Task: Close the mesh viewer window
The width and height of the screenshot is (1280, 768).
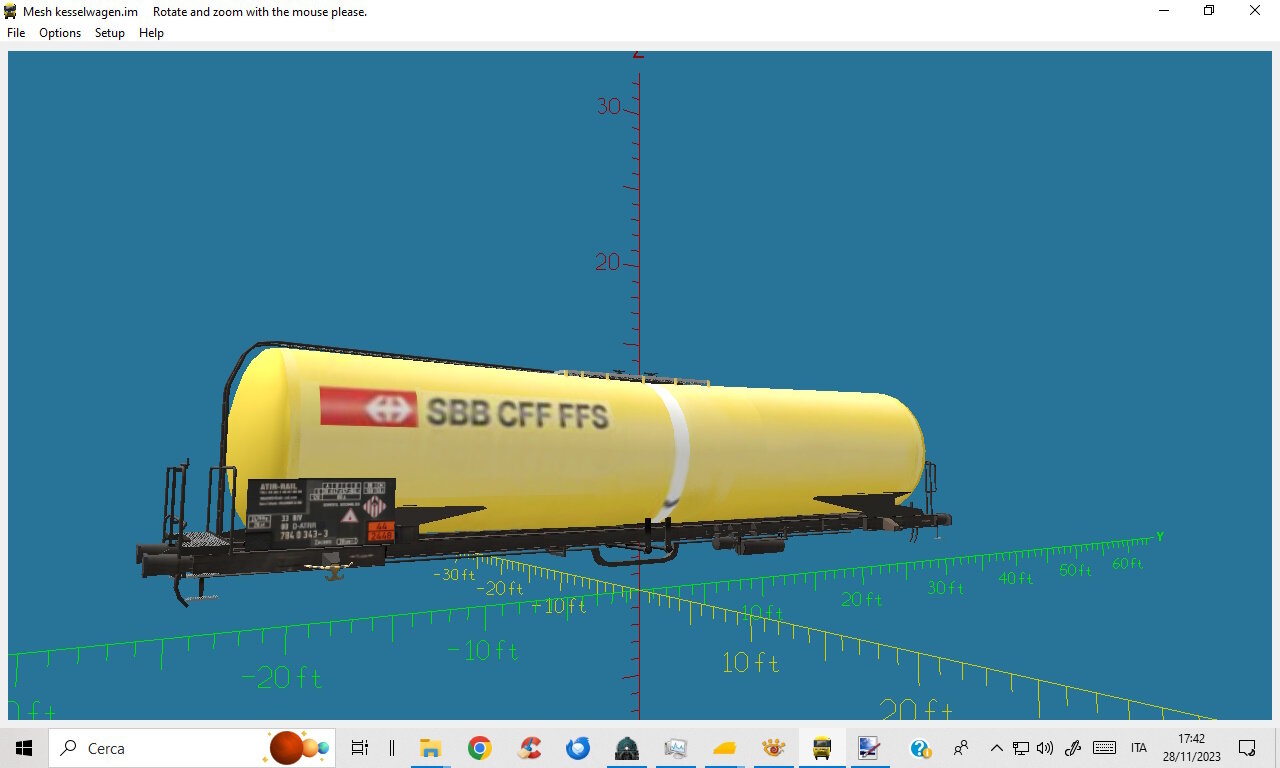Action: coord(1255,11)
